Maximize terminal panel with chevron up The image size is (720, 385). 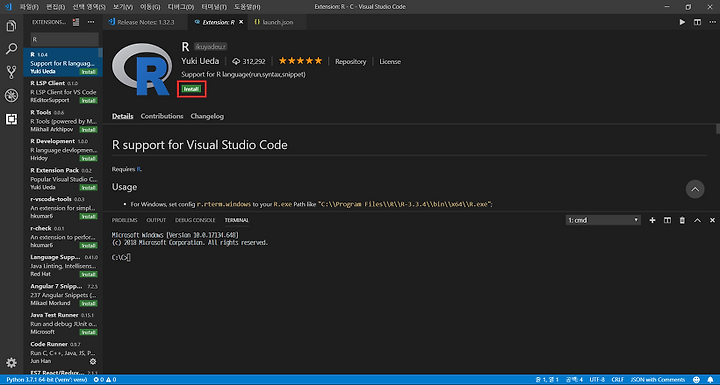(x=697, y=221)
